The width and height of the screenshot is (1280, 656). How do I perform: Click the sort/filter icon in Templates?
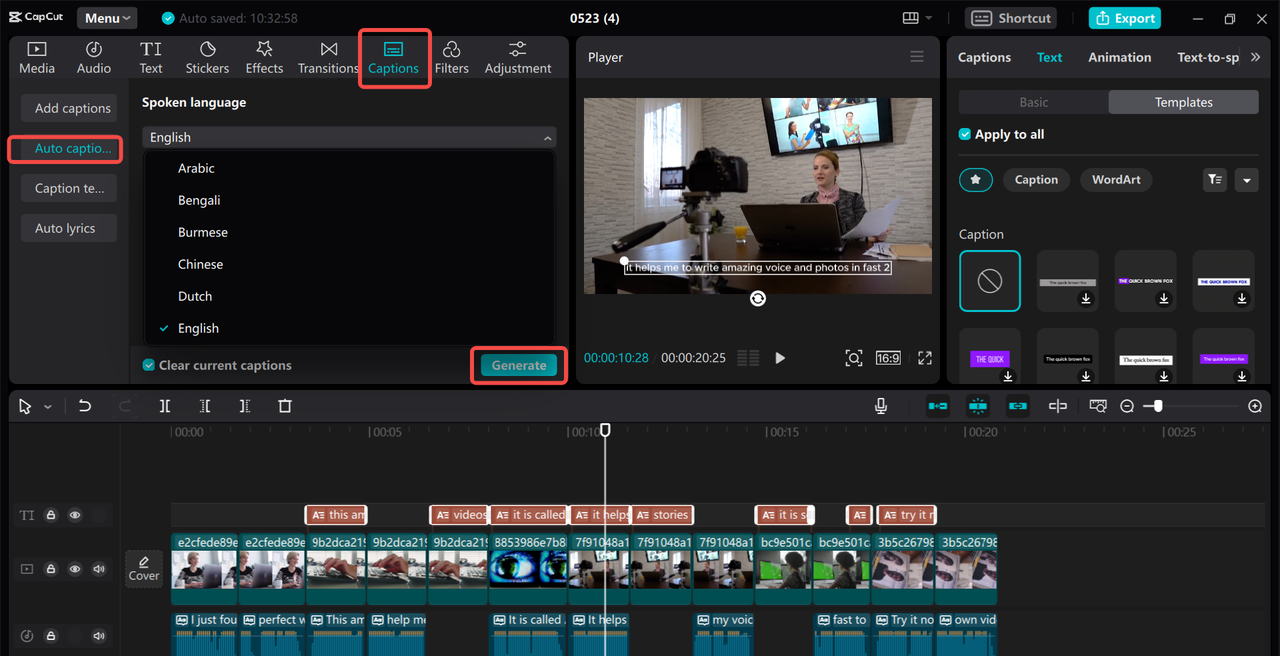tap(1215, 180)
